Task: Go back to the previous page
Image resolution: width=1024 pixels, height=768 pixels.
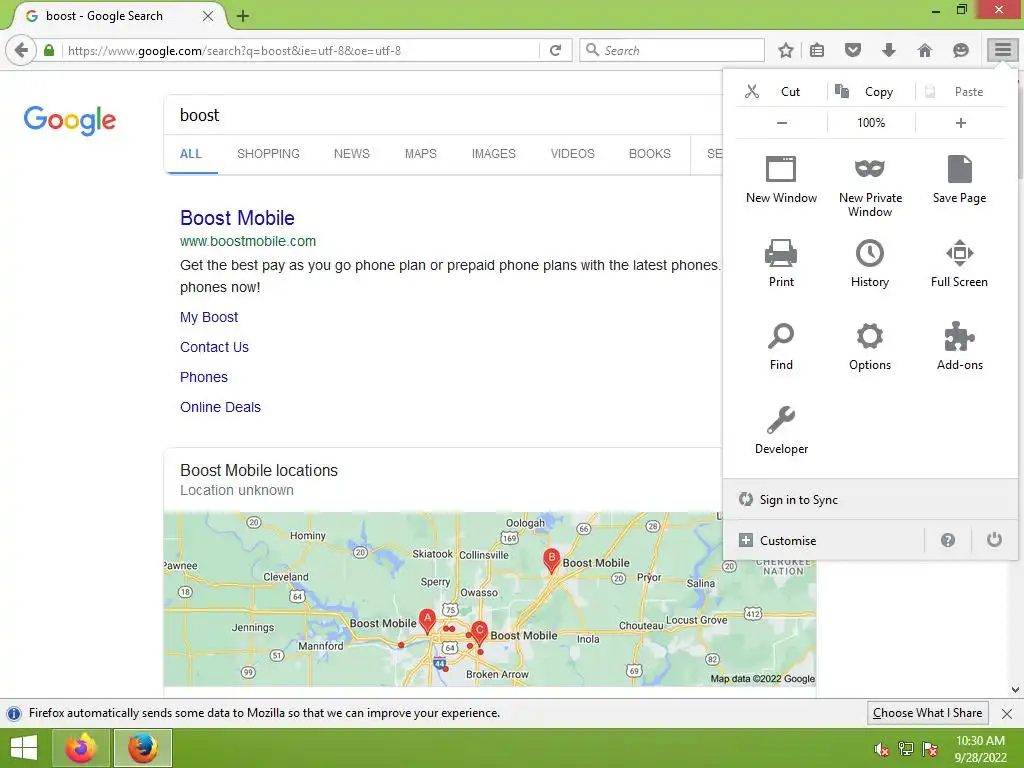Action: point(21,50)
